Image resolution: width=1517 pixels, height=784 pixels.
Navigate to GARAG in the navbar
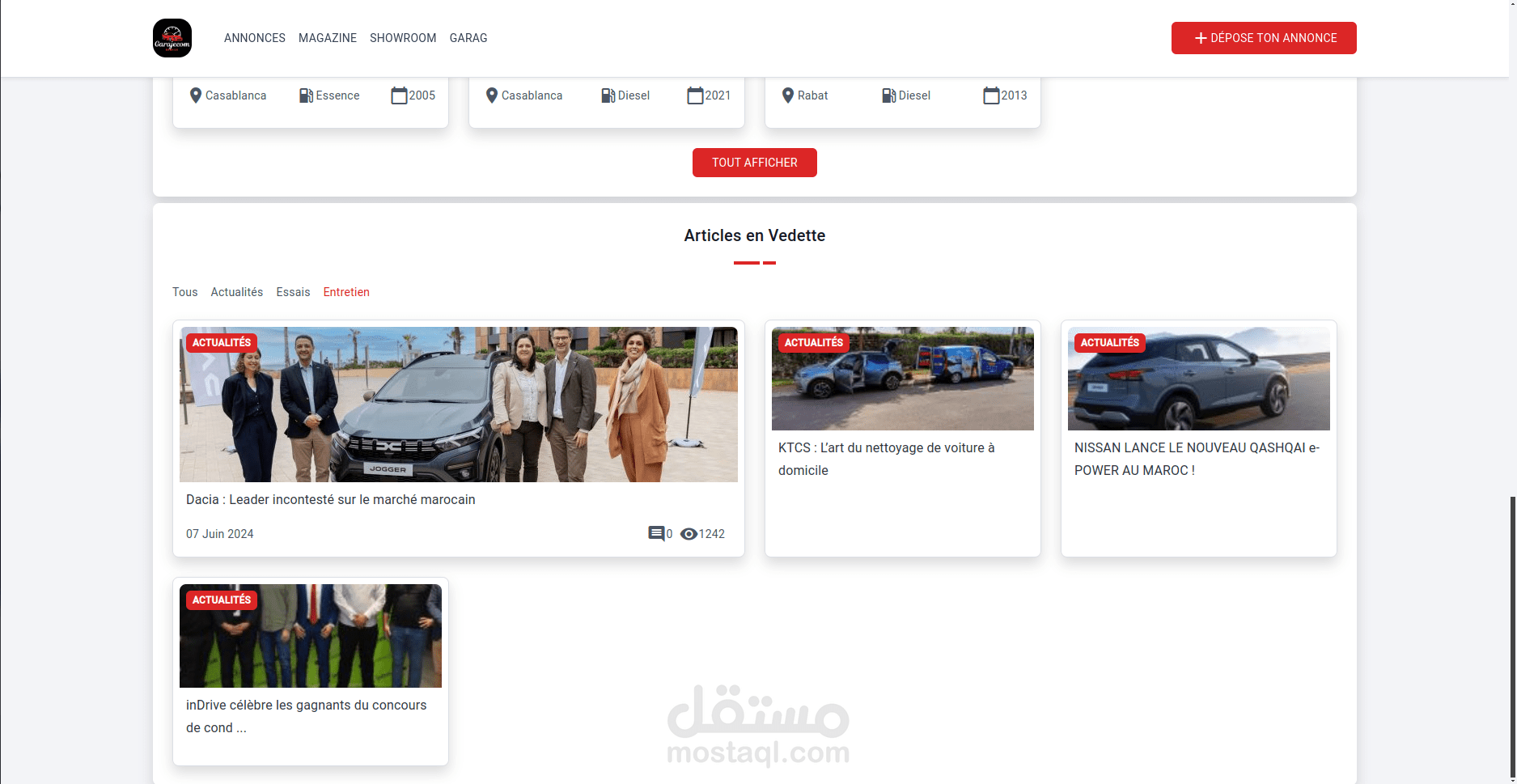click(468, 38)
